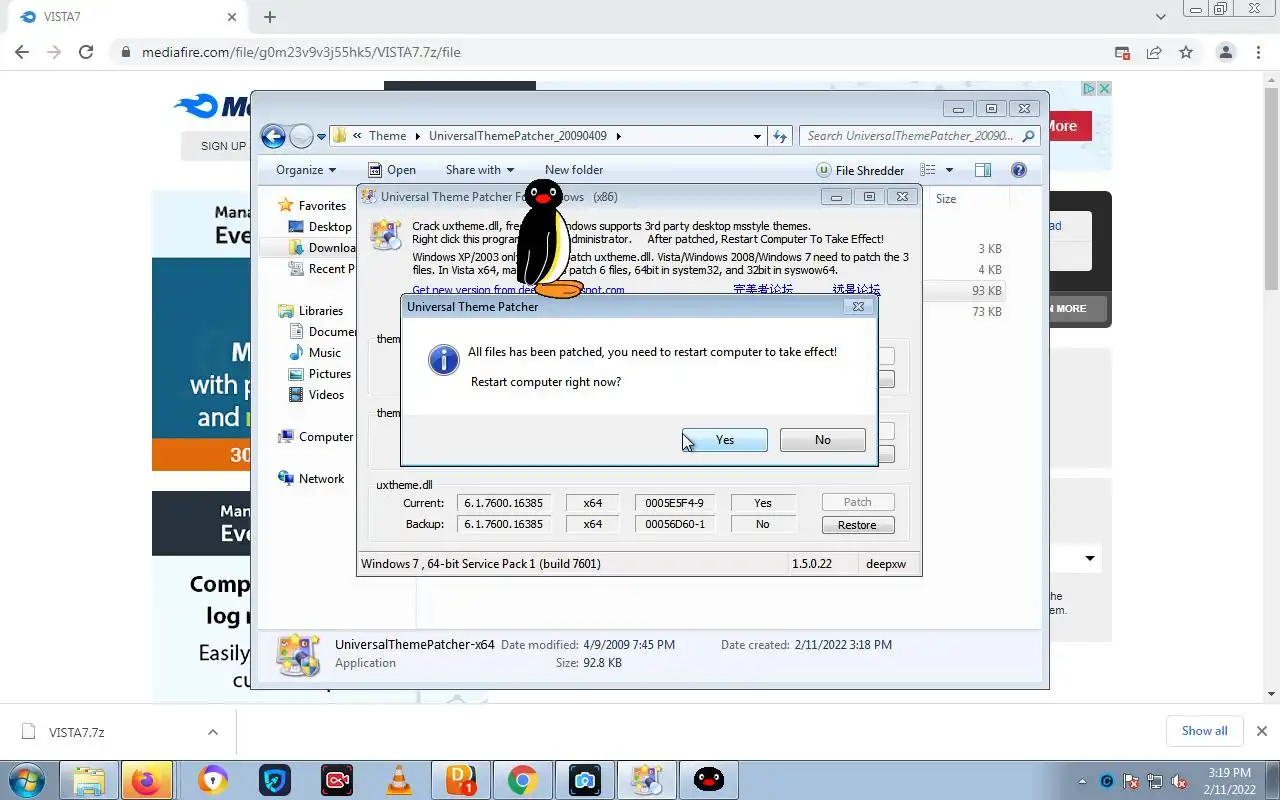1280x800 pixels.
Task: Click the blue information icon in dialog
Action: (x=444, y=360)
